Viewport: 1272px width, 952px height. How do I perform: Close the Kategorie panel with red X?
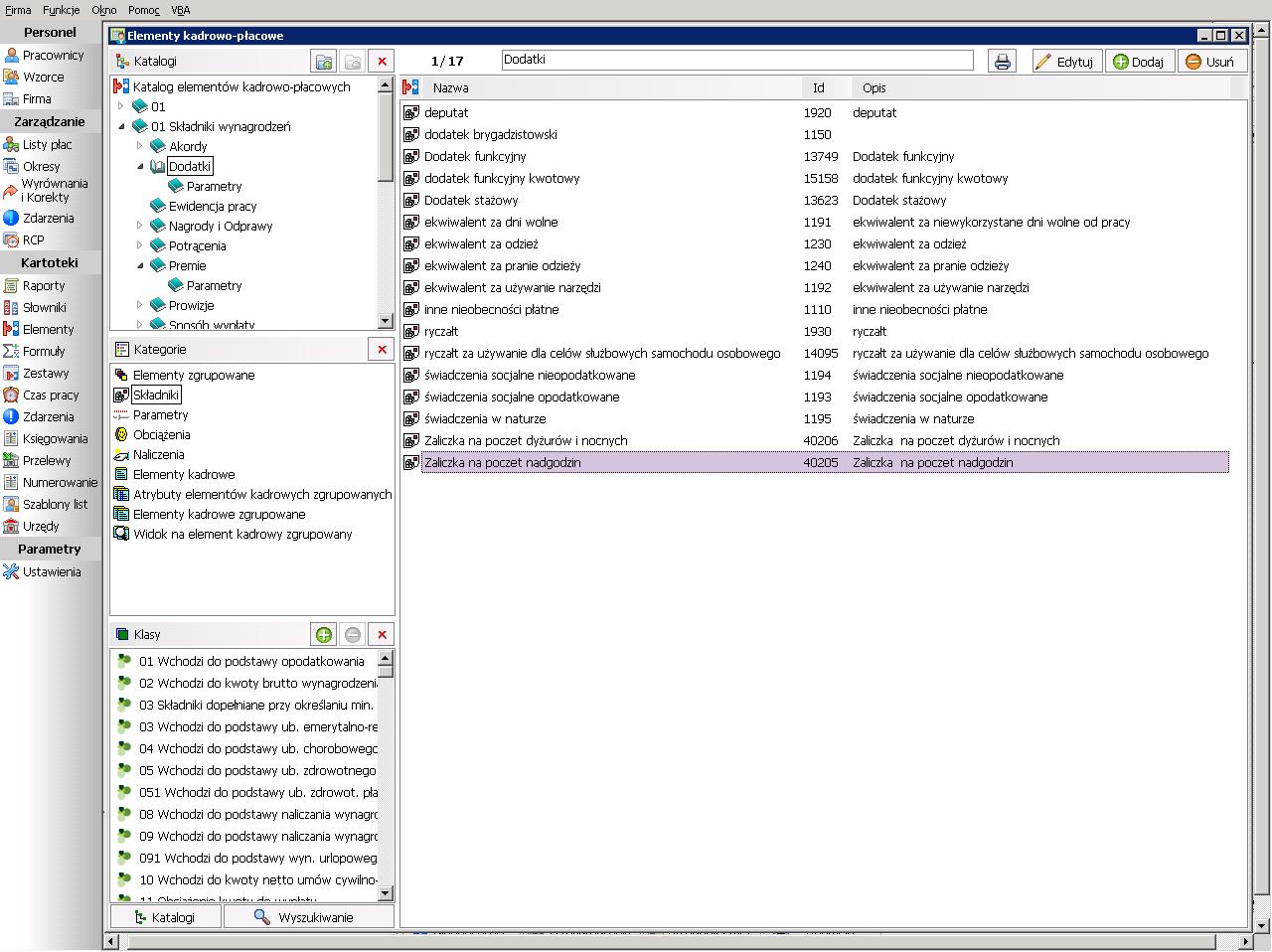(x=382, y=349)
